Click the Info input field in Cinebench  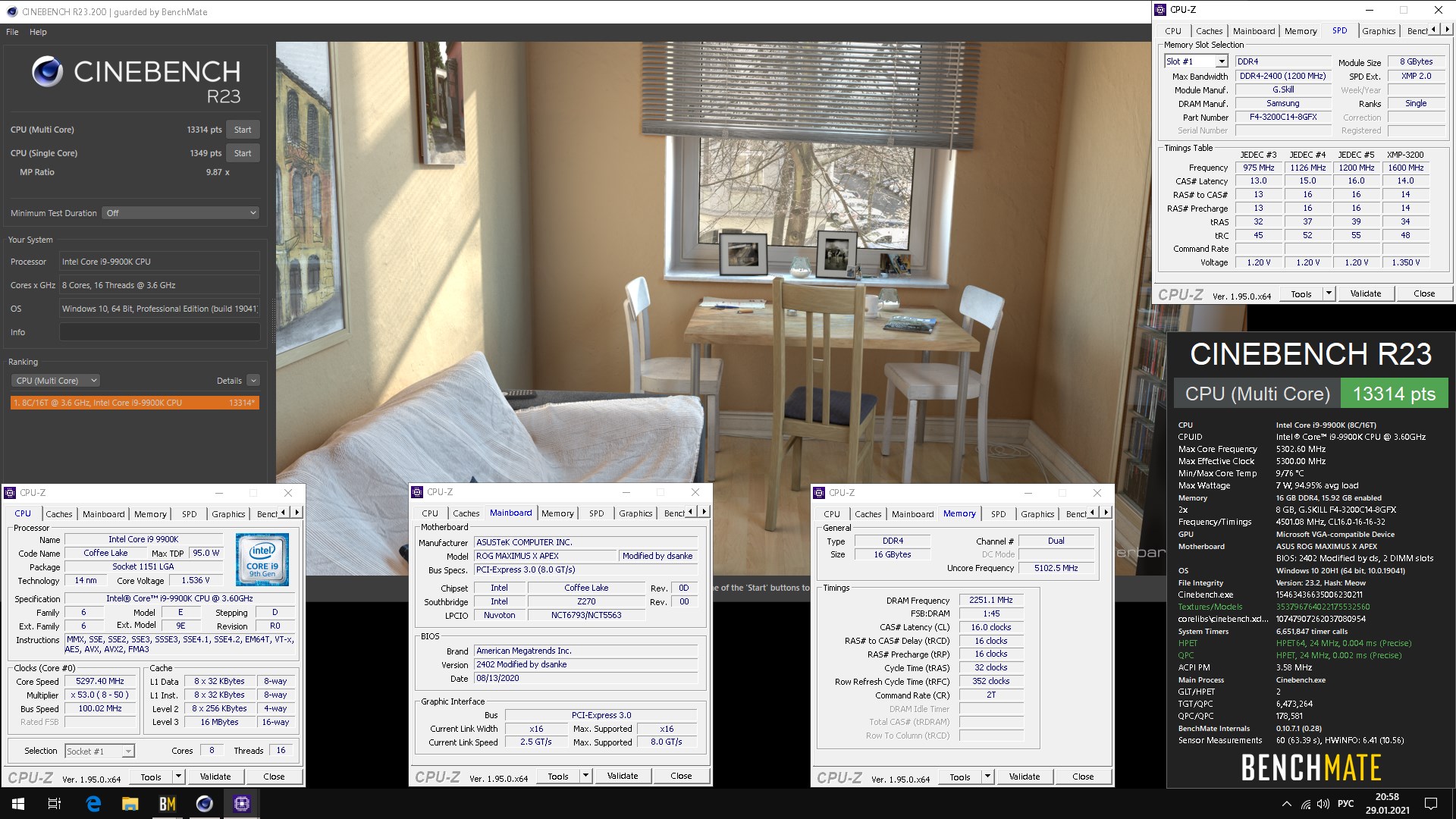click(159, 332)
